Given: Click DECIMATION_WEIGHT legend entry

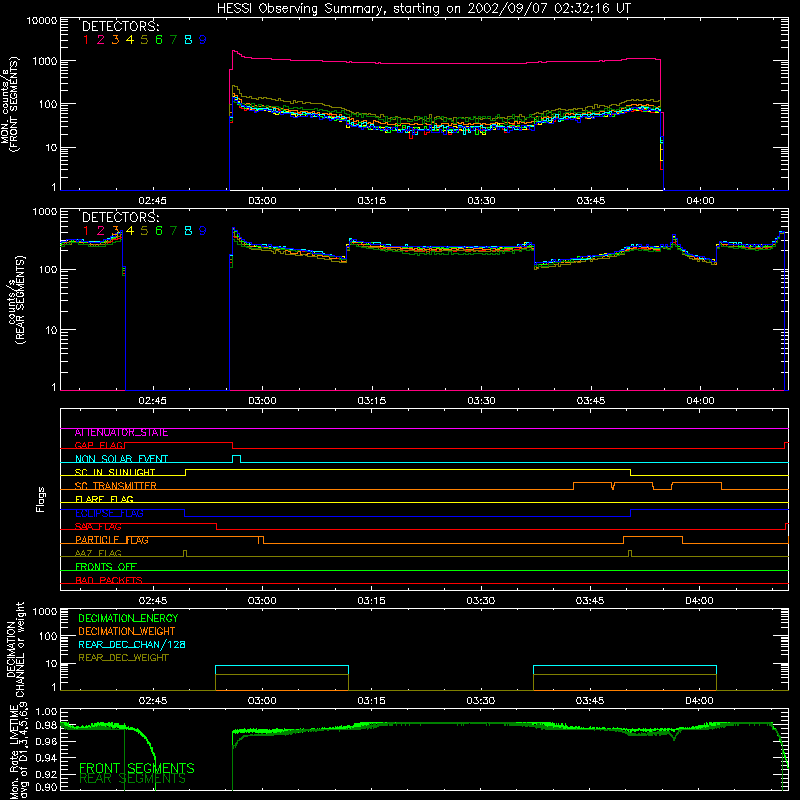Looking at the screenshot, I should coord(127,631).
